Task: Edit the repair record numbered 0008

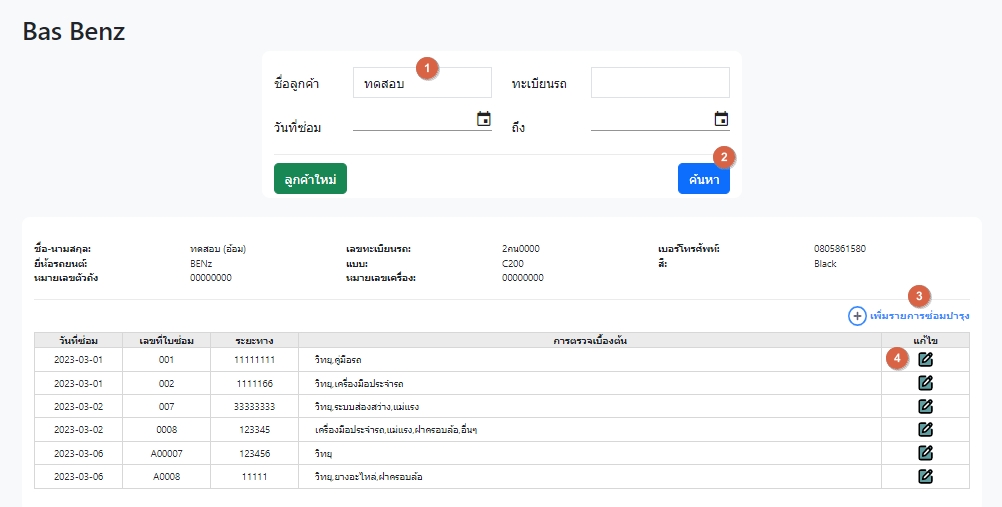Action: coord(925,429)
